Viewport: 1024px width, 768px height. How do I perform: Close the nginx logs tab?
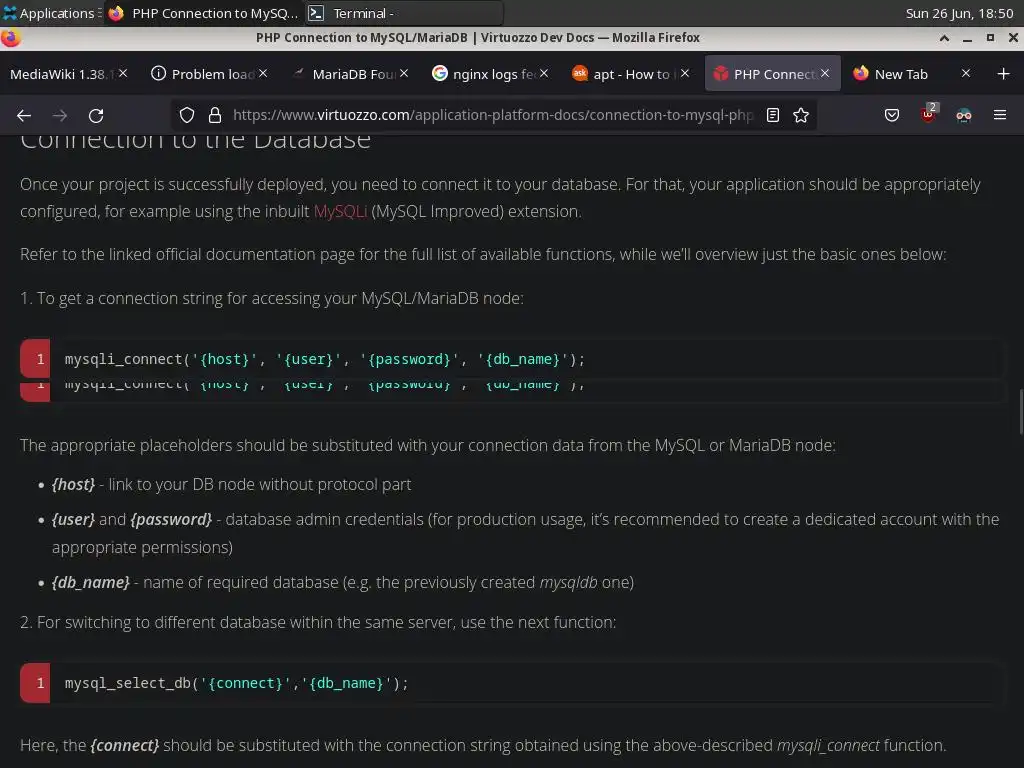pyautogui.click(x=544, y=73)
